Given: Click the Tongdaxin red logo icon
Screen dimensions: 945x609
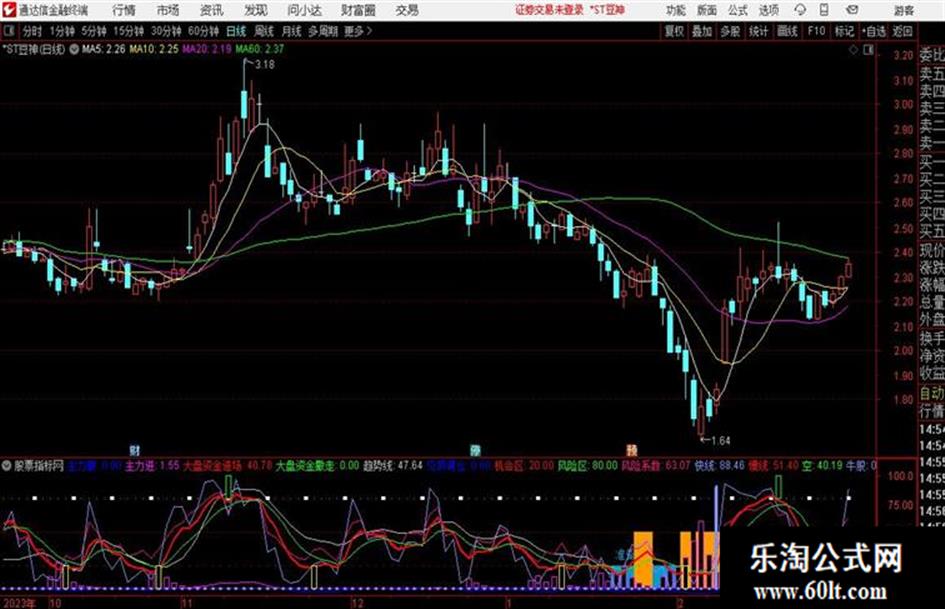Looking at the screenshot, I should [x=8, y=10].
